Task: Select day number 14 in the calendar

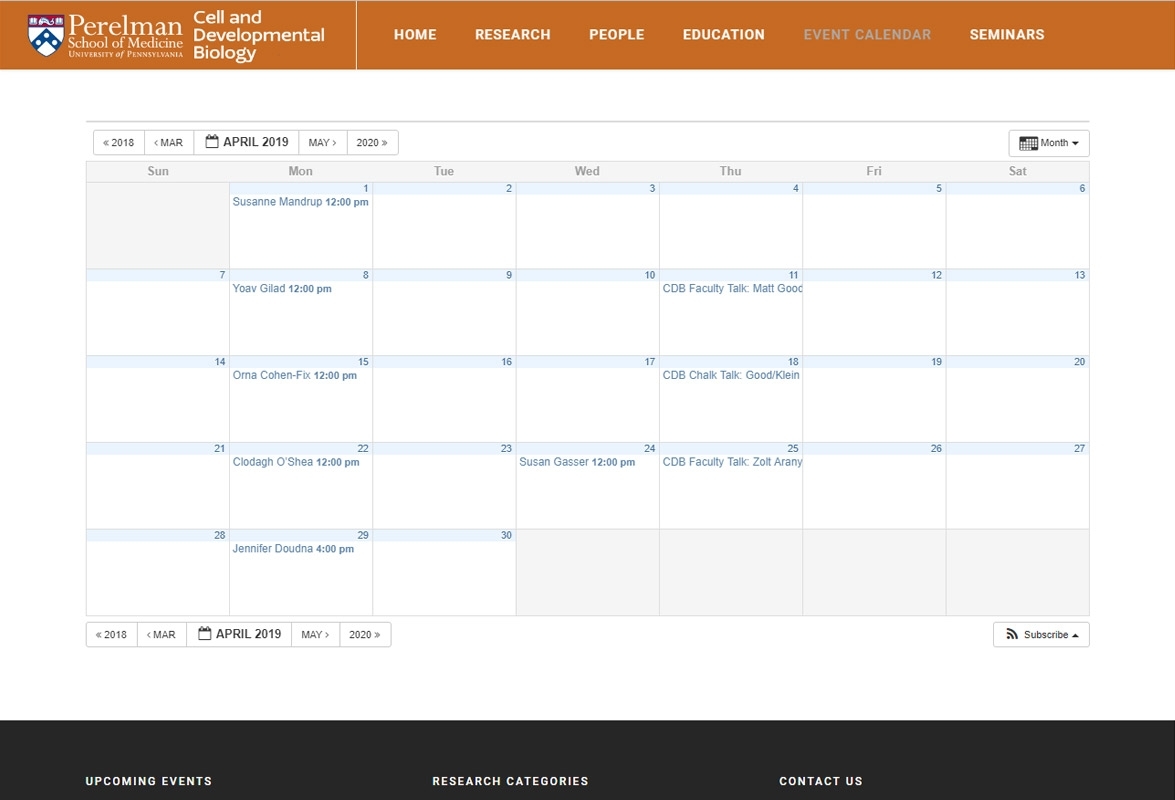Action: click(x=220, y=363)
